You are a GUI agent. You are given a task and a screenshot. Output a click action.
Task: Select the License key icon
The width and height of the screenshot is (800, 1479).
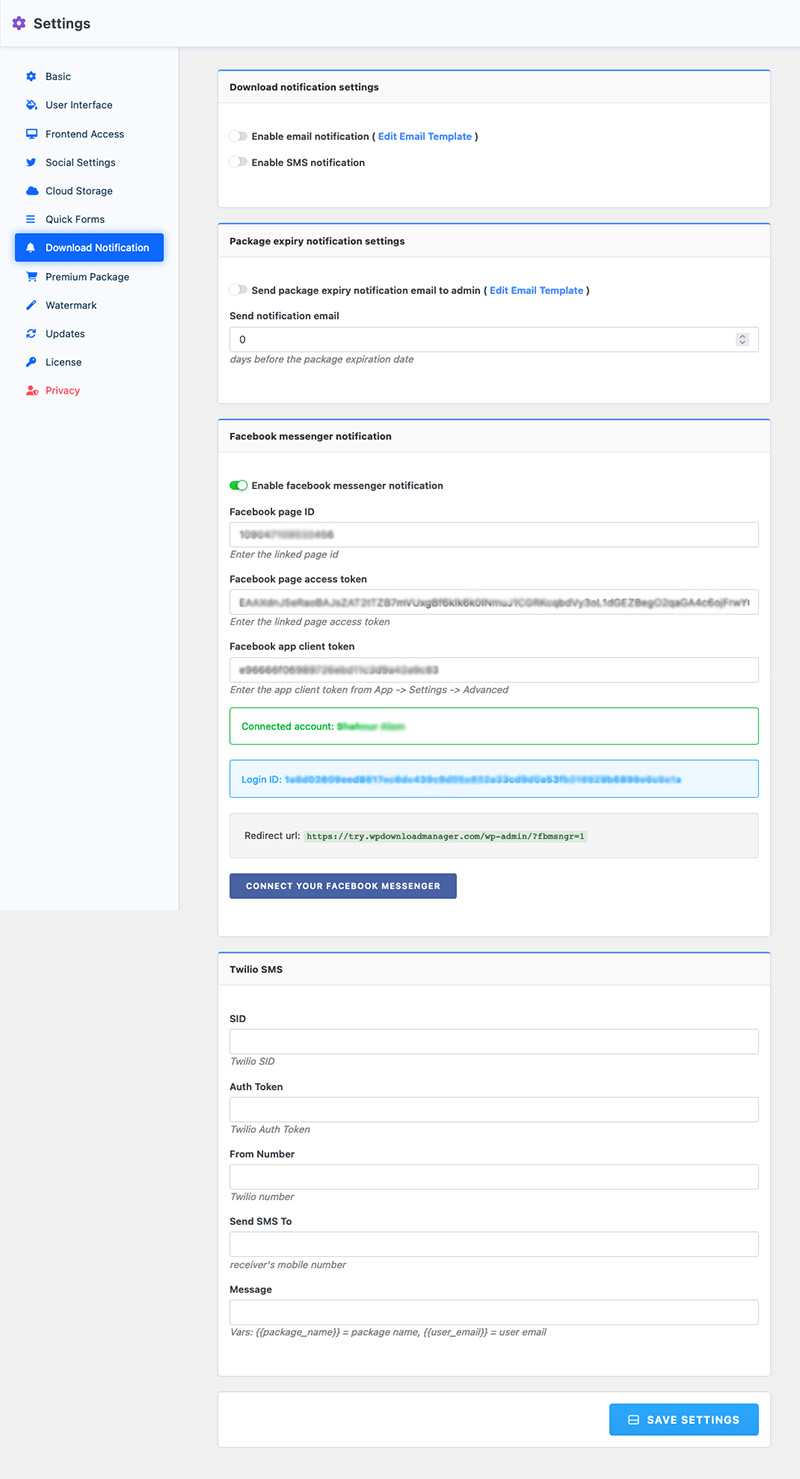coord(33,362)
